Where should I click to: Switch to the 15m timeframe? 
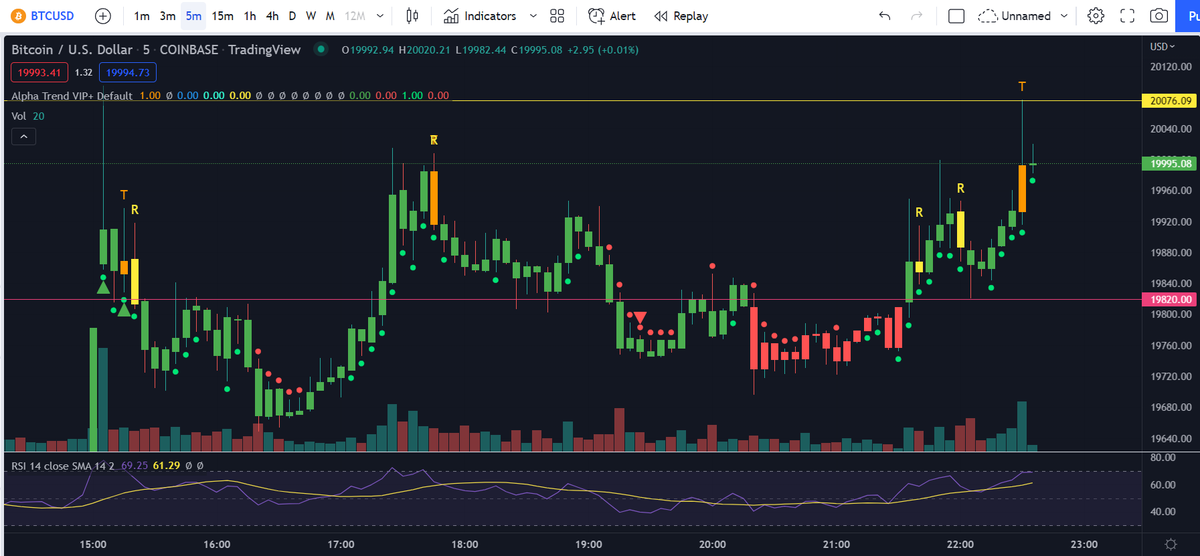tap(222, 16)
